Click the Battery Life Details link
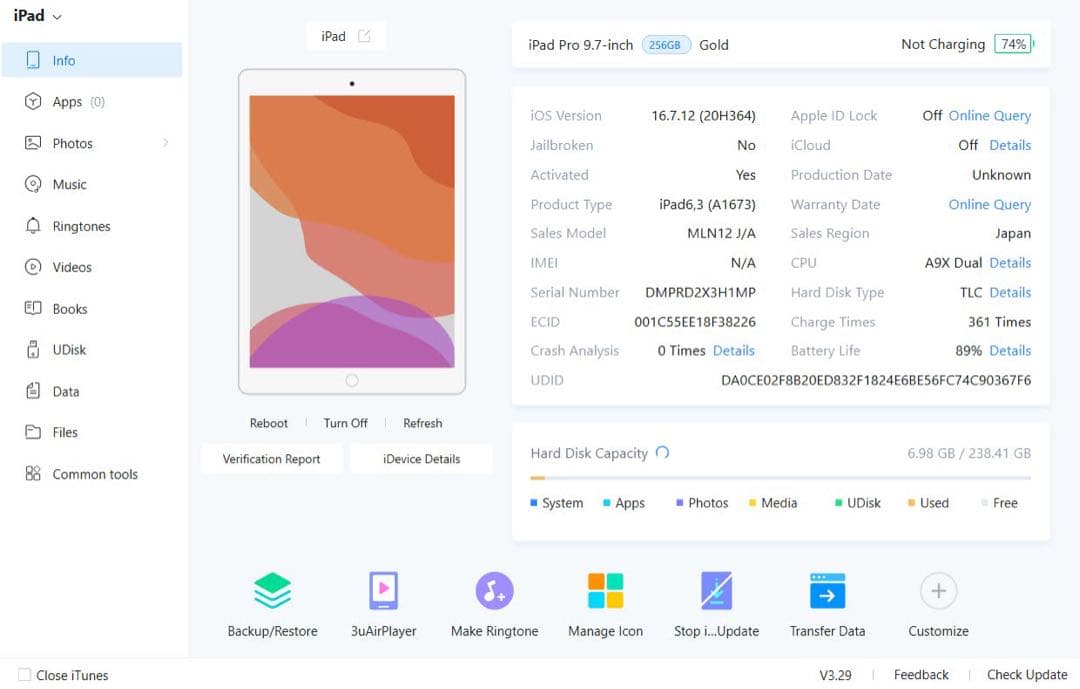This screenshot has width=1080, height=689. 1010,351
